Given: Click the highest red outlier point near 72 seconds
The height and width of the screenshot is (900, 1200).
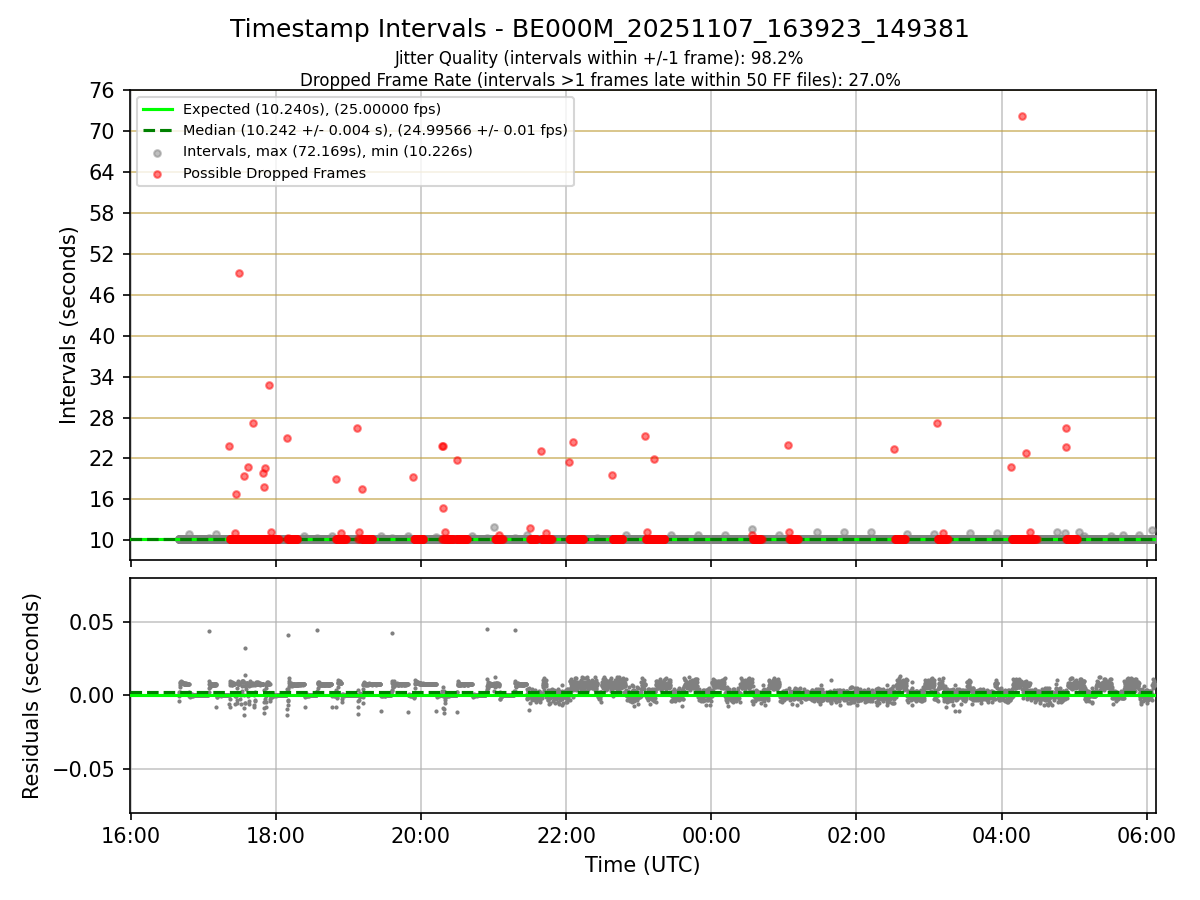Looking at the screenshot, I should click(1022, 116).
